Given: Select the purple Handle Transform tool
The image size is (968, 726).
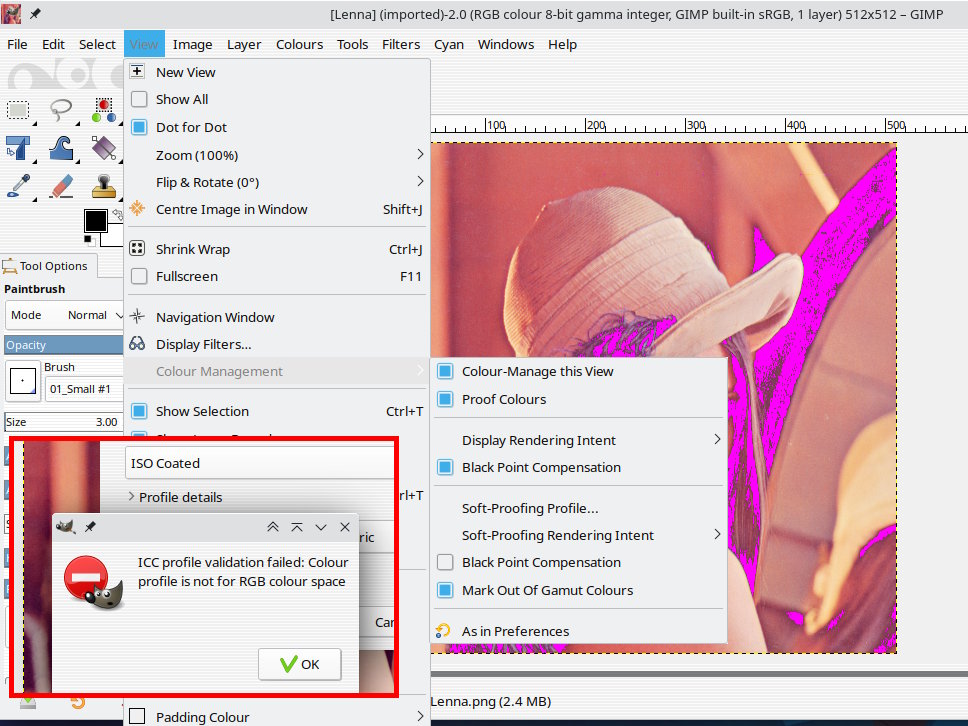Looking at the screenshot, I should (104, 148).
